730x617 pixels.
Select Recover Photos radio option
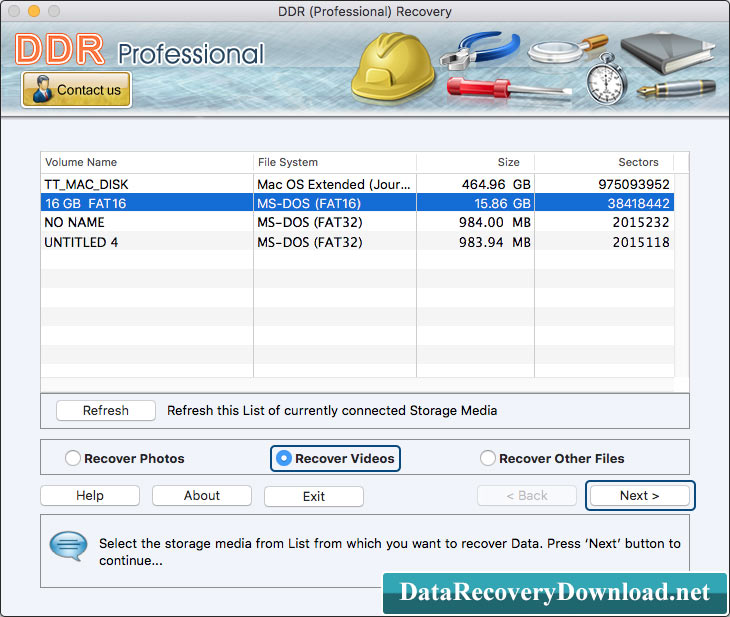pos(125,458)
